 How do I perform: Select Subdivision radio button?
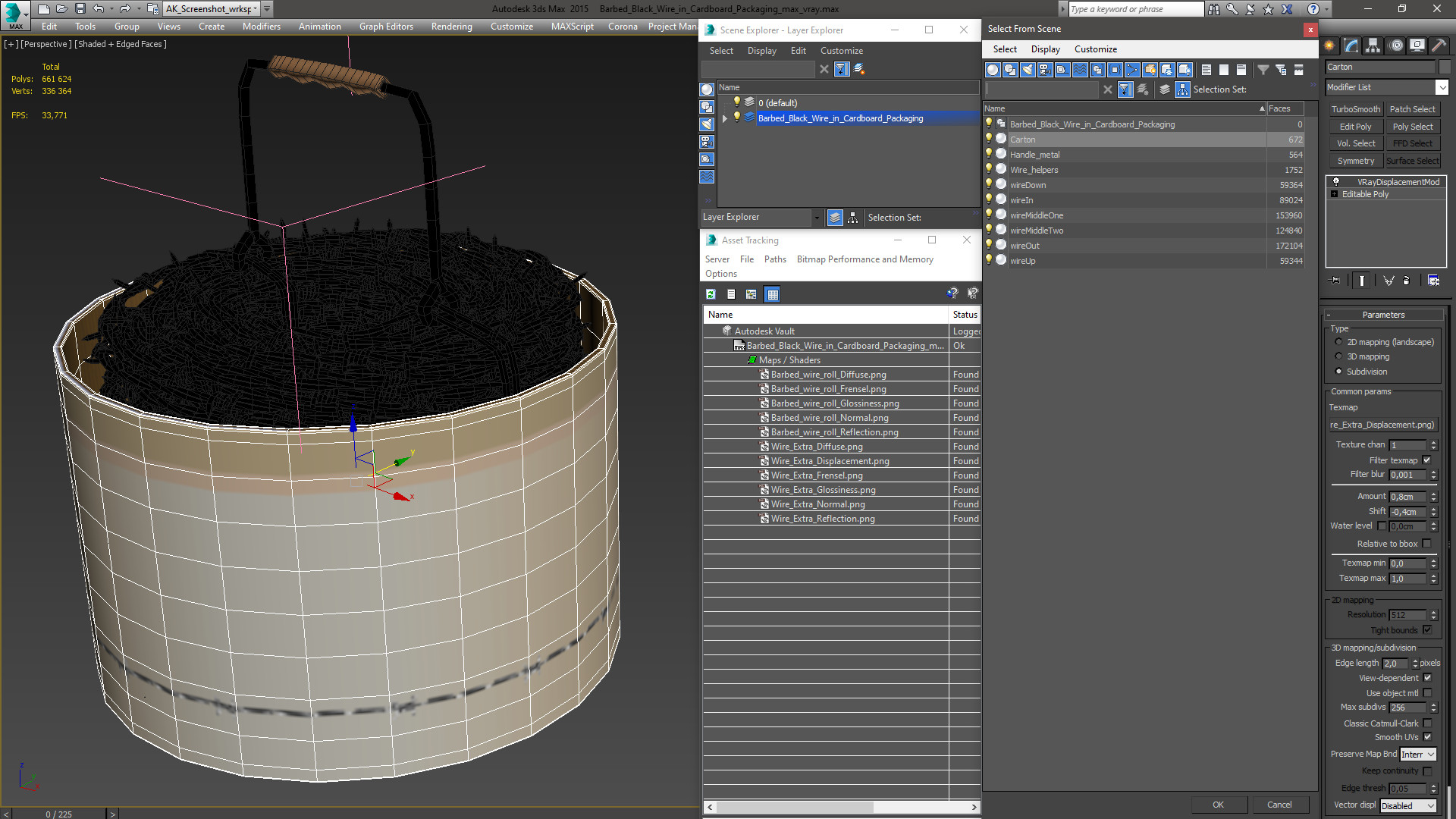click(1338, 372)
